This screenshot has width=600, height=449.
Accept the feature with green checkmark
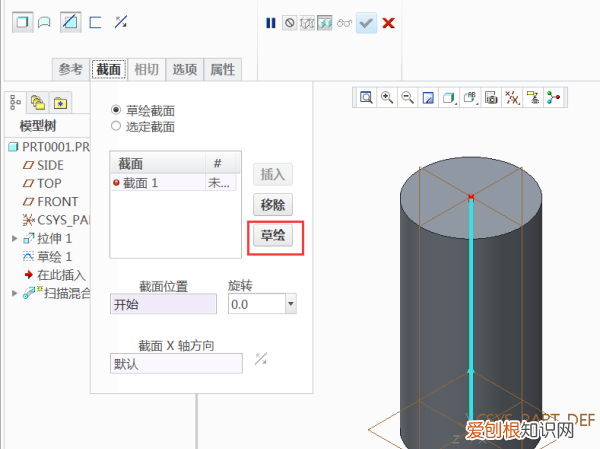(x=366, y=23)
